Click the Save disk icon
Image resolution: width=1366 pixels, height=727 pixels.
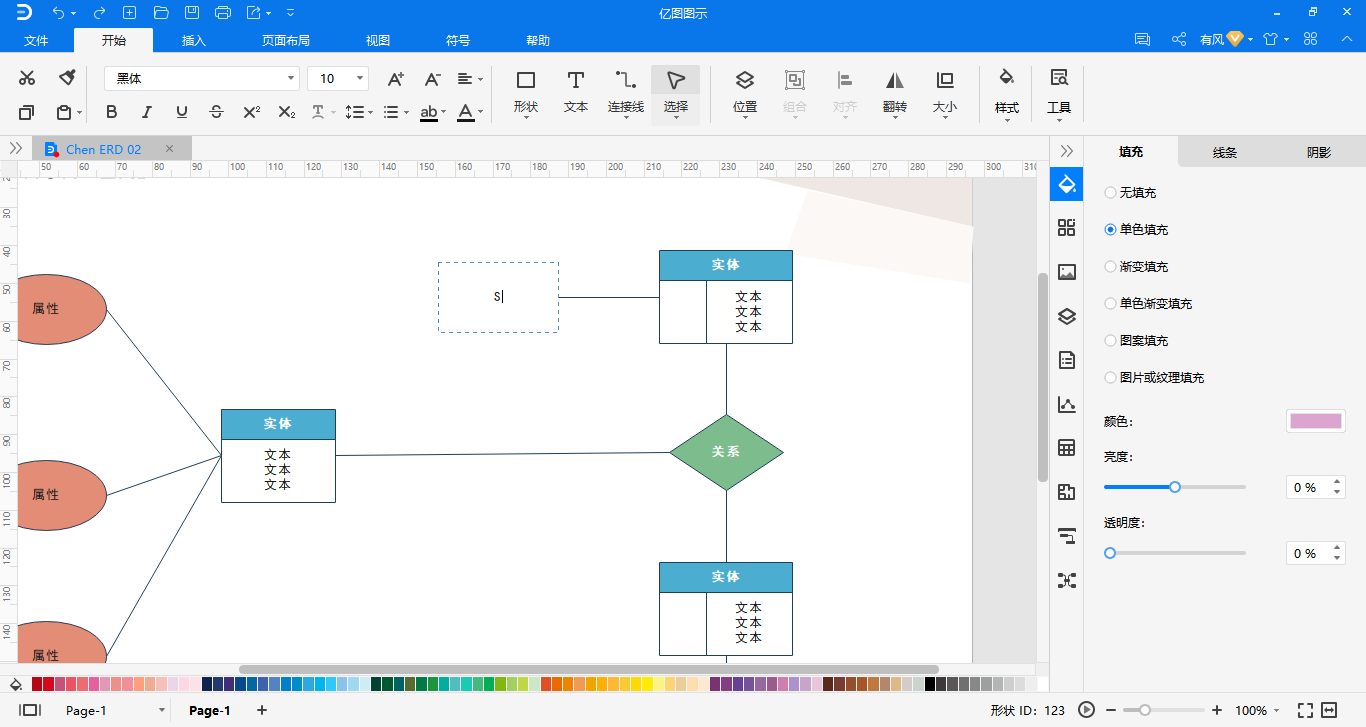tap(192, 13)
